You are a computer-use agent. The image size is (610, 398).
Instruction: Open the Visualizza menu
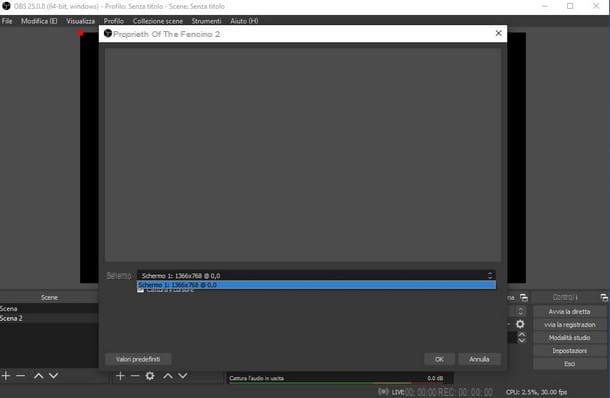[x=80, y=21]
